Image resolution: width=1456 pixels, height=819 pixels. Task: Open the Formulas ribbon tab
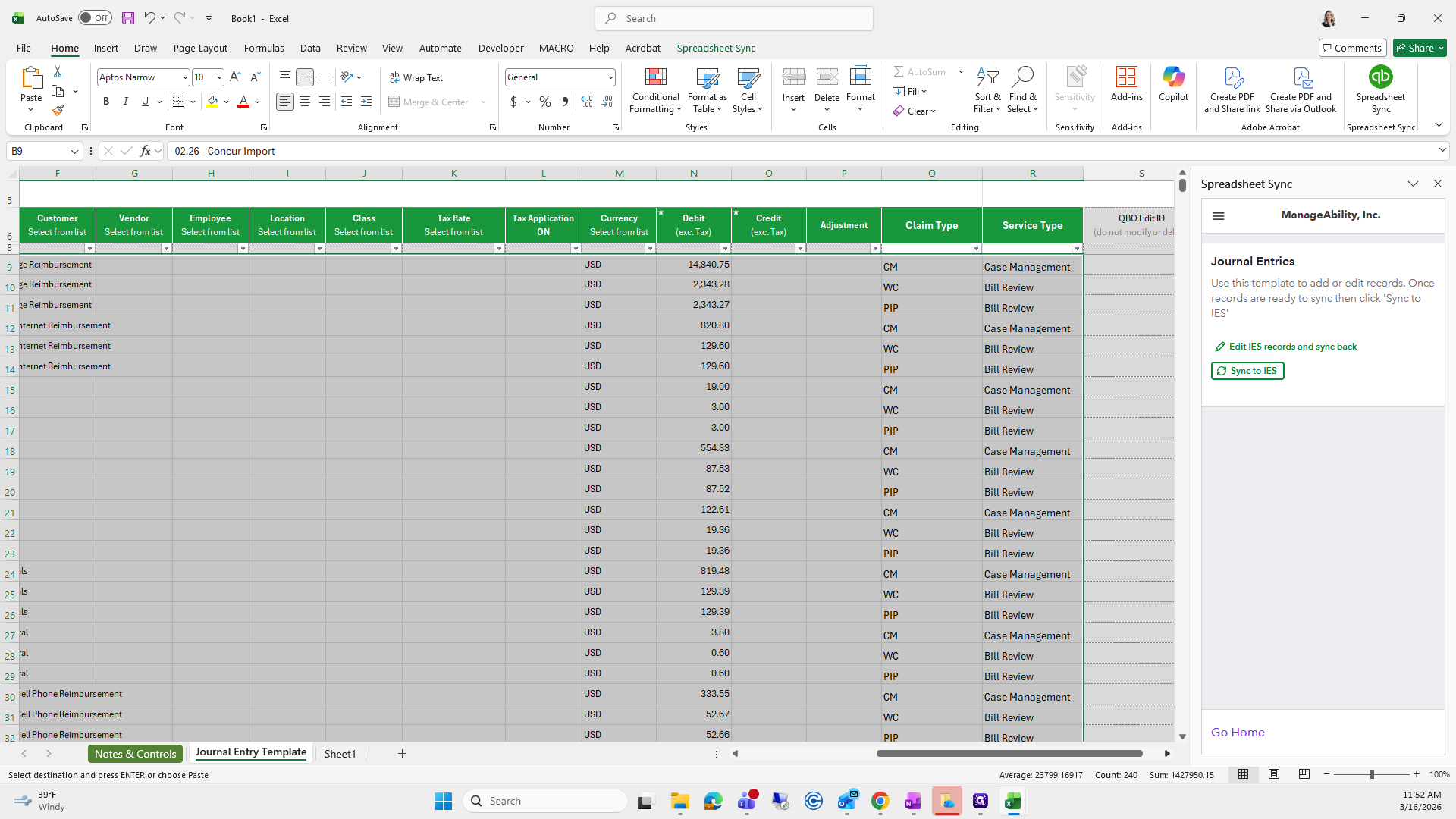264,48
